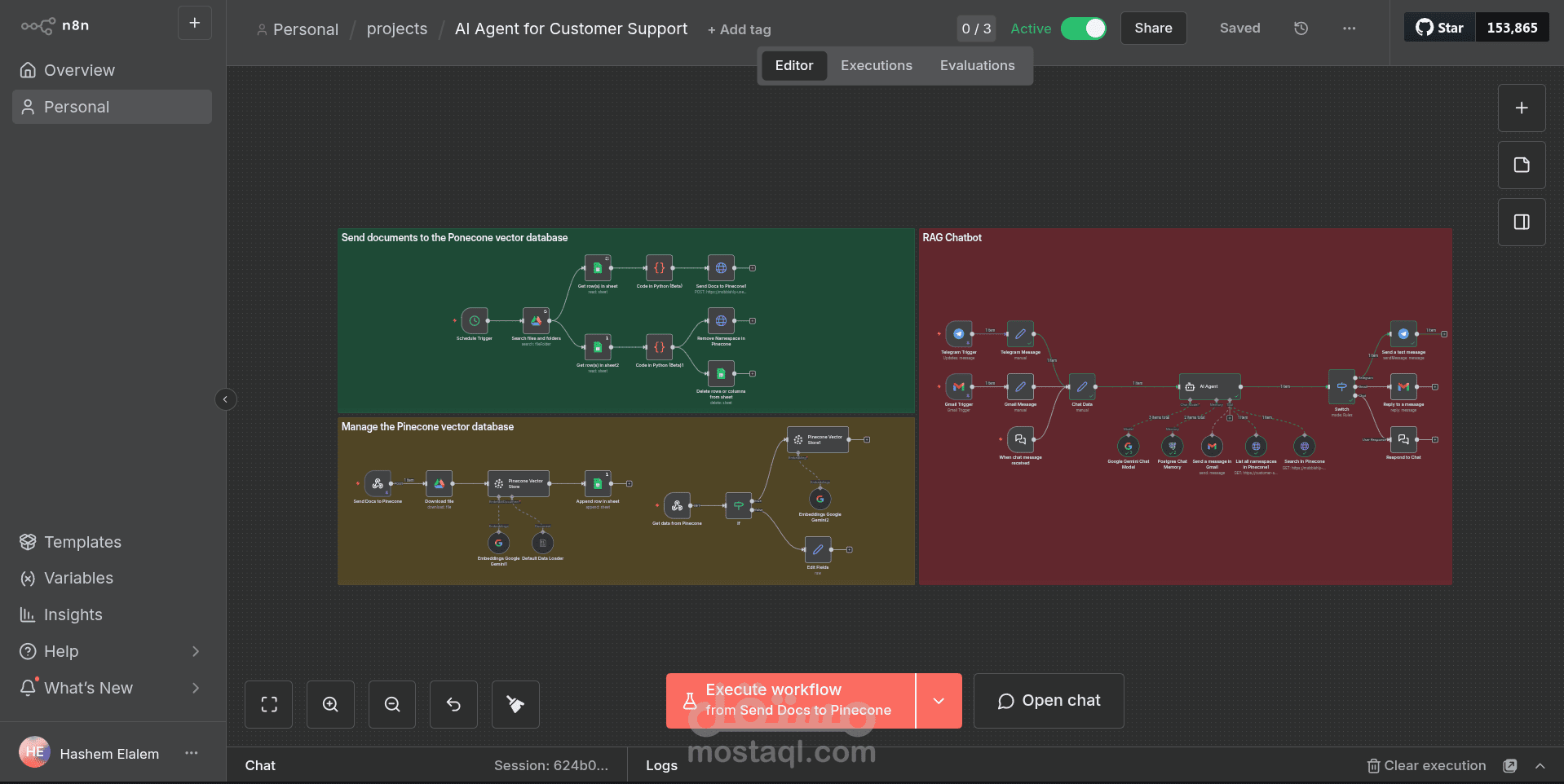This screenshot has height=784, width=1564.
Task: Zoom in on the workflow canvas
Action: pos(330,704)
